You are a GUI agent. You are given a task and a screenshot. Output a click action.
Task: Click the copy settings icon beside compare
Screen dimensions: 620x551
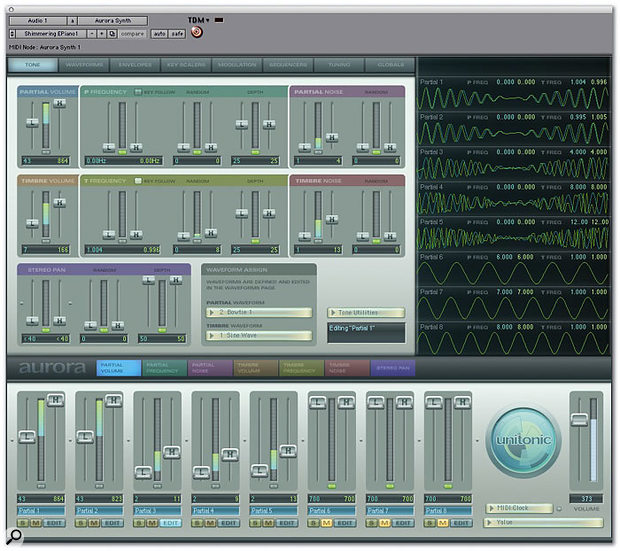pyautogui.click(x=112, y=34)
